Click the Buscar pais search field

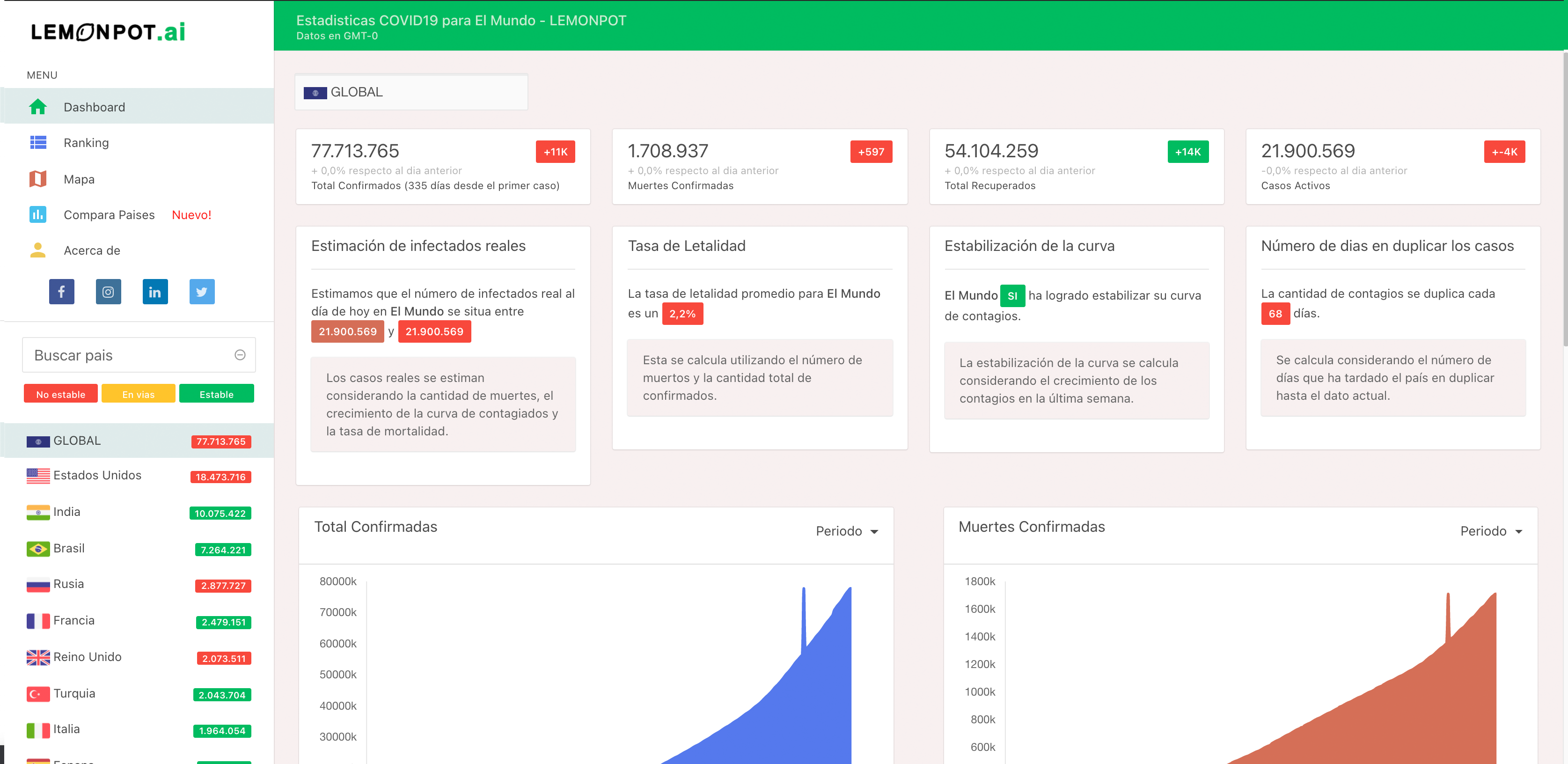(139, 355)
